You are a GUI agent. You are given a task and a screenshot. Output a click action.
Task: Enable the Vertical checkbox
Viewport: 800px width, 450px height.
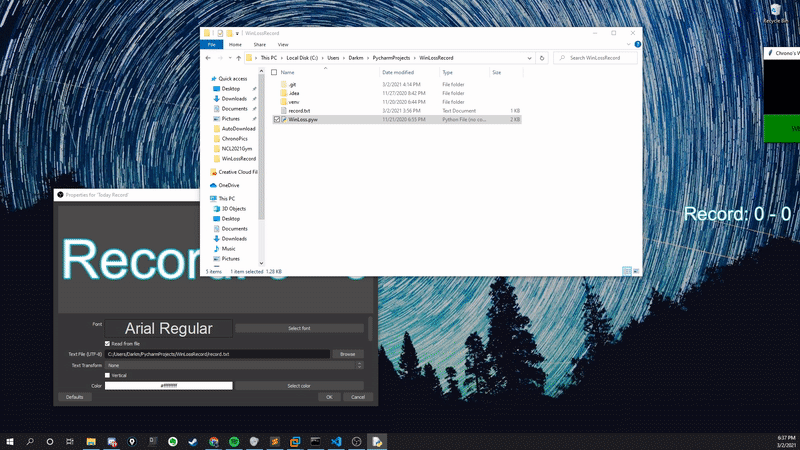coord(107,376)
